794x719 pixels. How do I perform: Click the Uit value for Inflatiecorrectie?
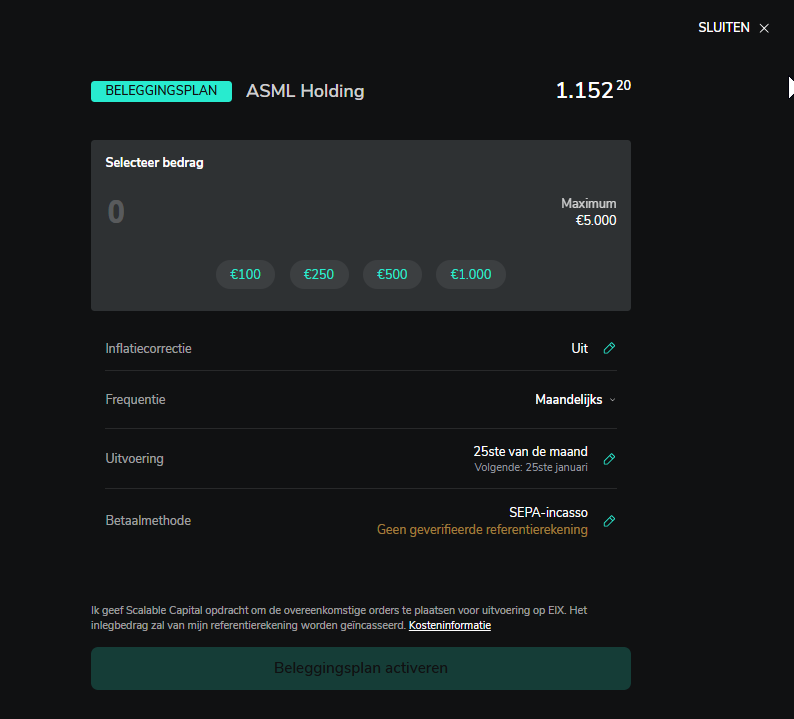coord(579,348)
